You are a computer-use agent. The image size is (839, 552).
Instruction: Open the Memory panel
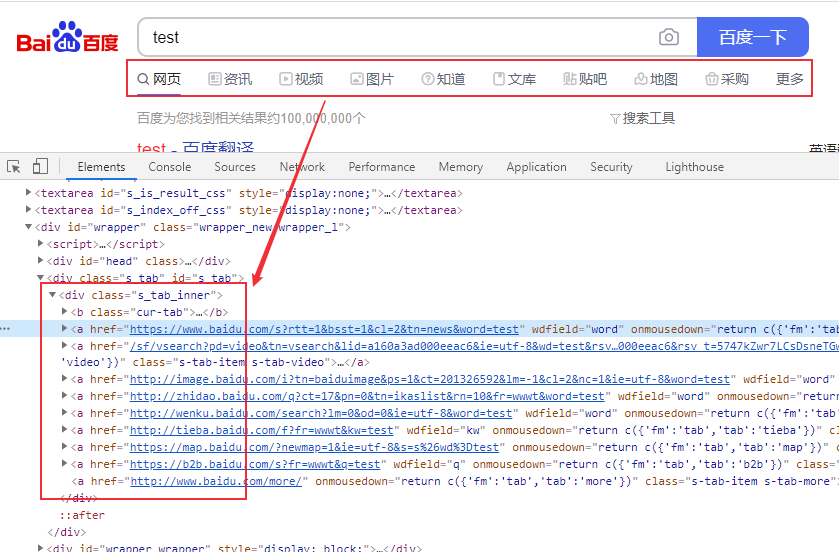pos(461,167)
